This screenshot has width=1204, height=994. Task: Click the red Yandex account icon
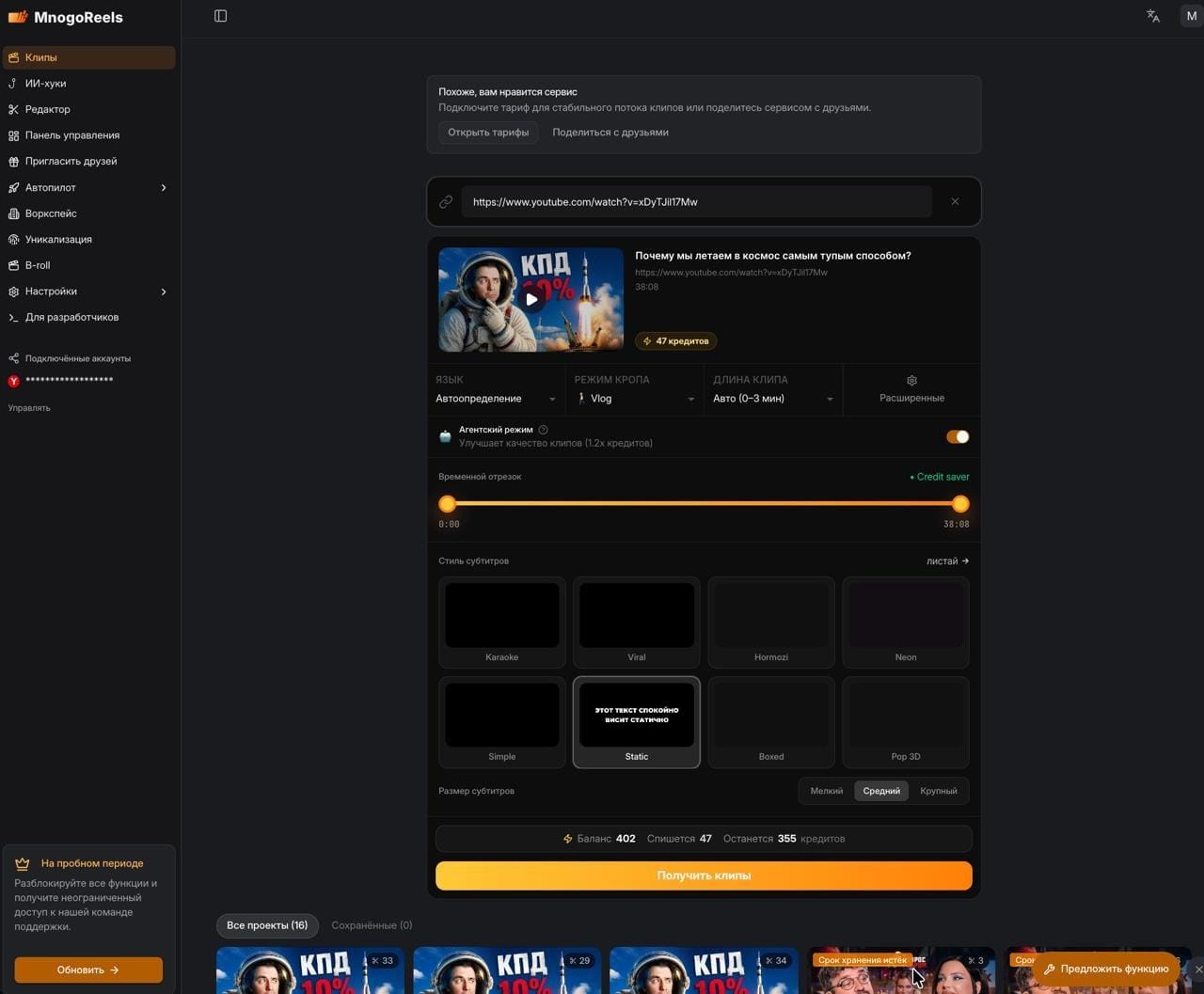click(13, 381)
